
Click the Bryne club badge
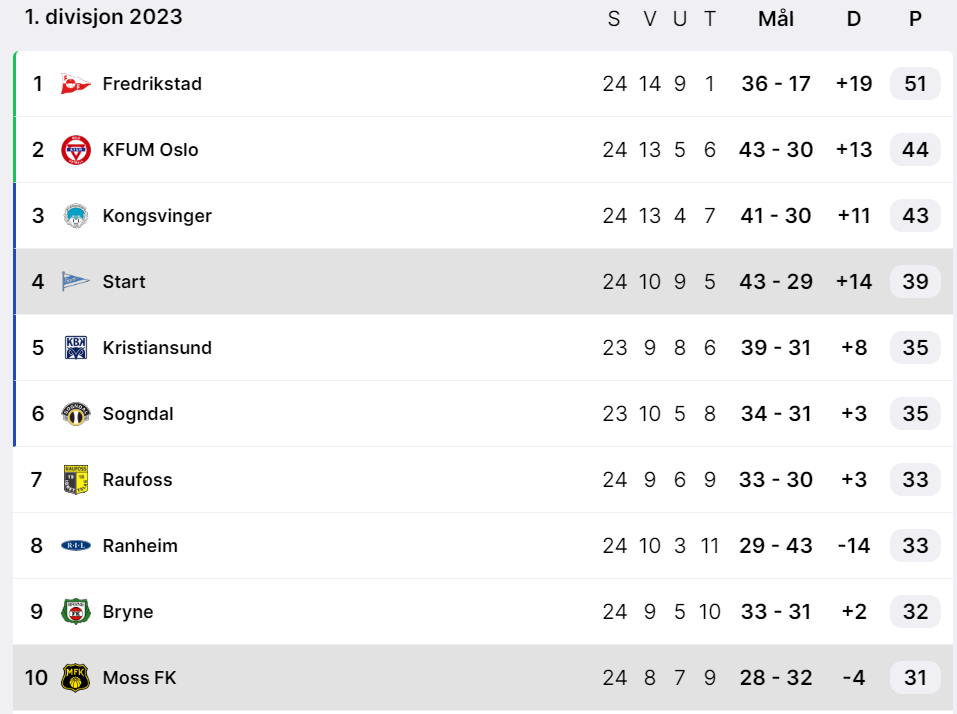click(x=76, y=612)
